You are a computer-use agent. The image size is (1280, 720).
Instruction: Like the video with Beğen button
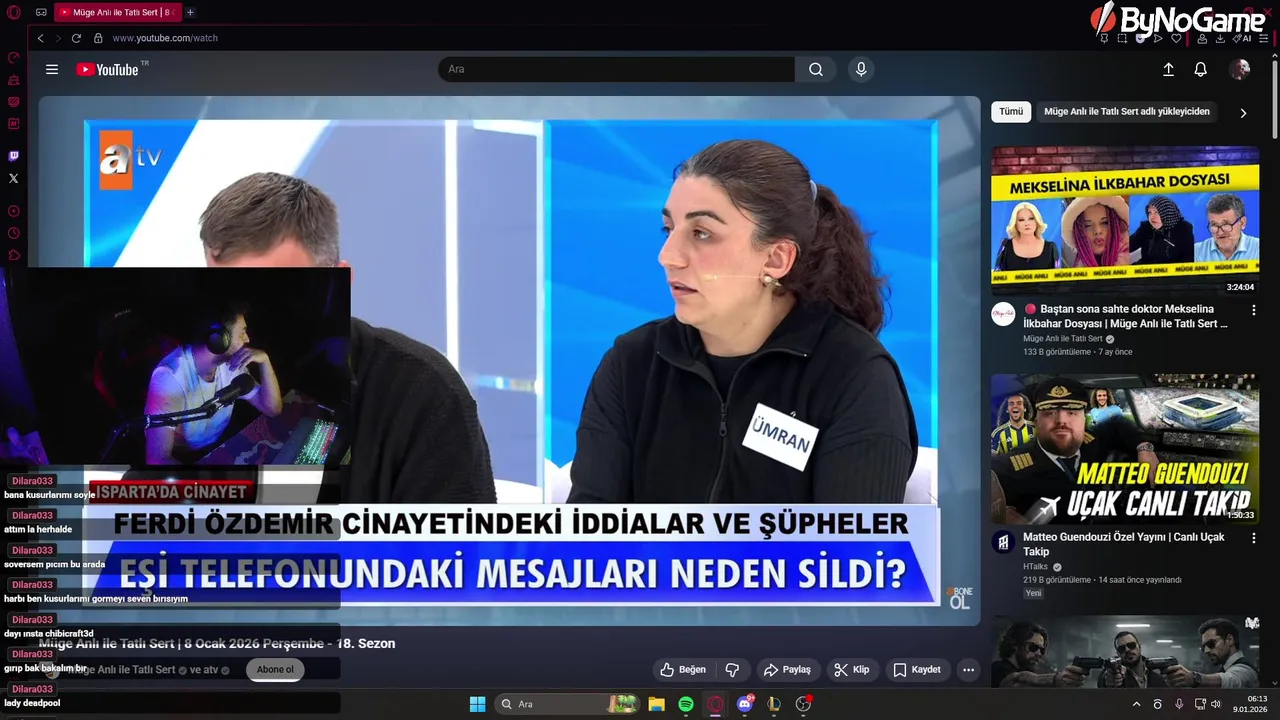683,670
